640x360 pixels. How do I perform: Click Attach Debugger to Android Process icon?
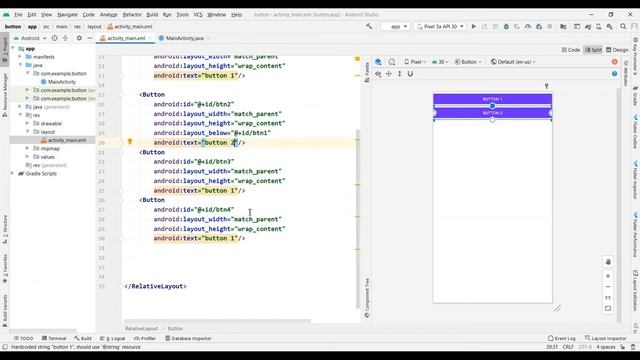(x=539, y=27)
